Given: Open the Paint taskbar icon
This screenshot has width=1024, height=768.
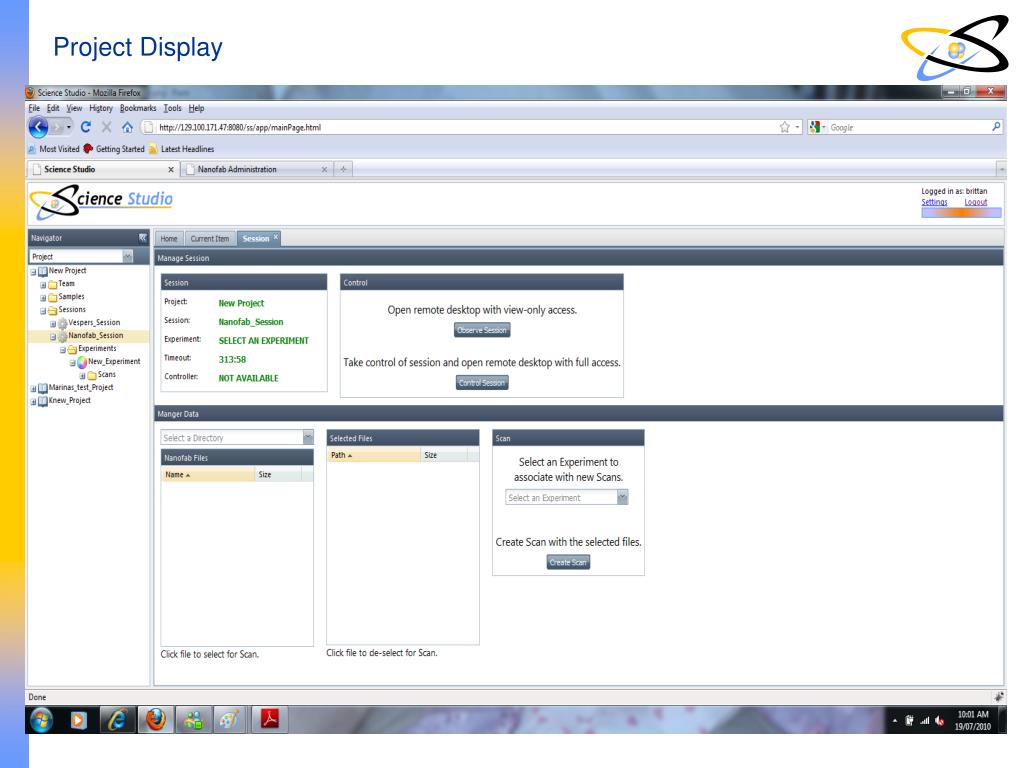Looking at the screenshot, I should click(230, 720).
